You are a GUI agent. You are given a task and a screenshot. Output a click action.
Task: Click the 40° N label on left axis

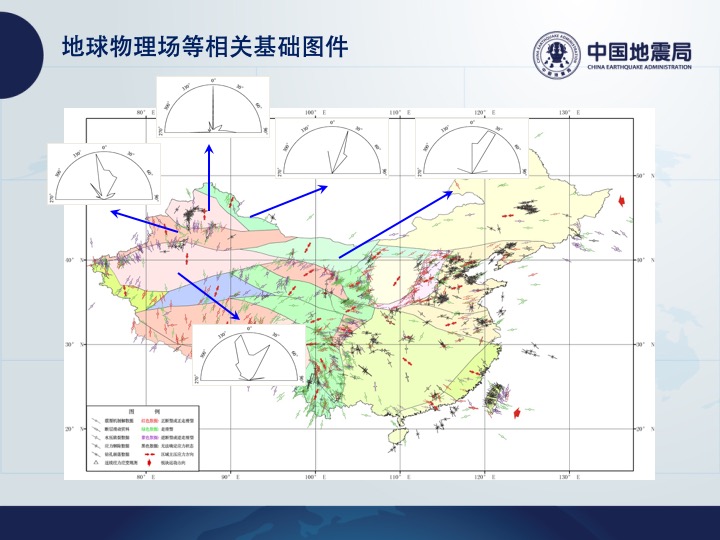pyautogui.click(x=76, y=260)
